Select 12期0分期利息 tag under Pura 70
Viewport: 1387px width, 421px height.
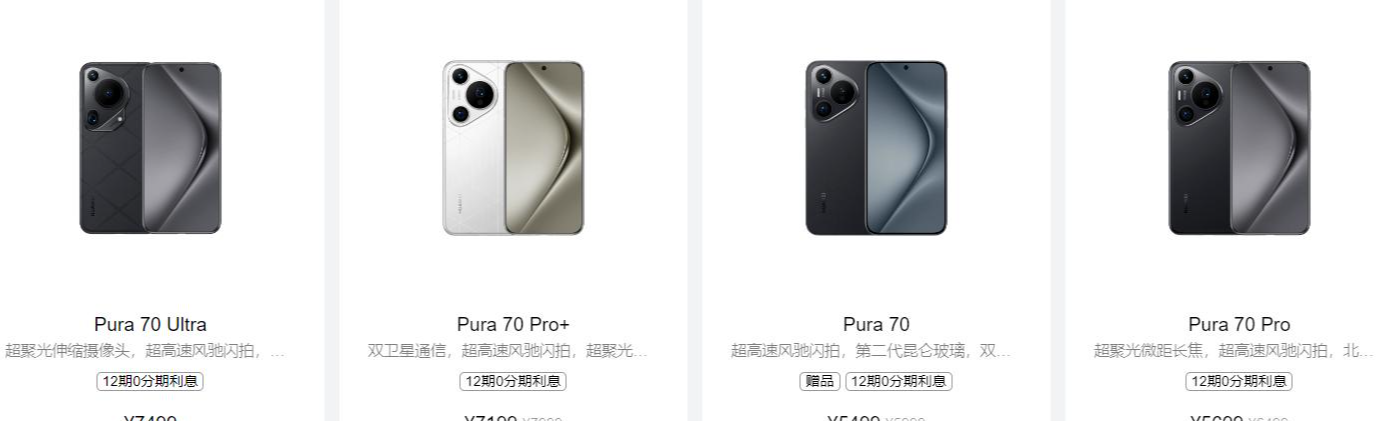click(x=899, y=381)
